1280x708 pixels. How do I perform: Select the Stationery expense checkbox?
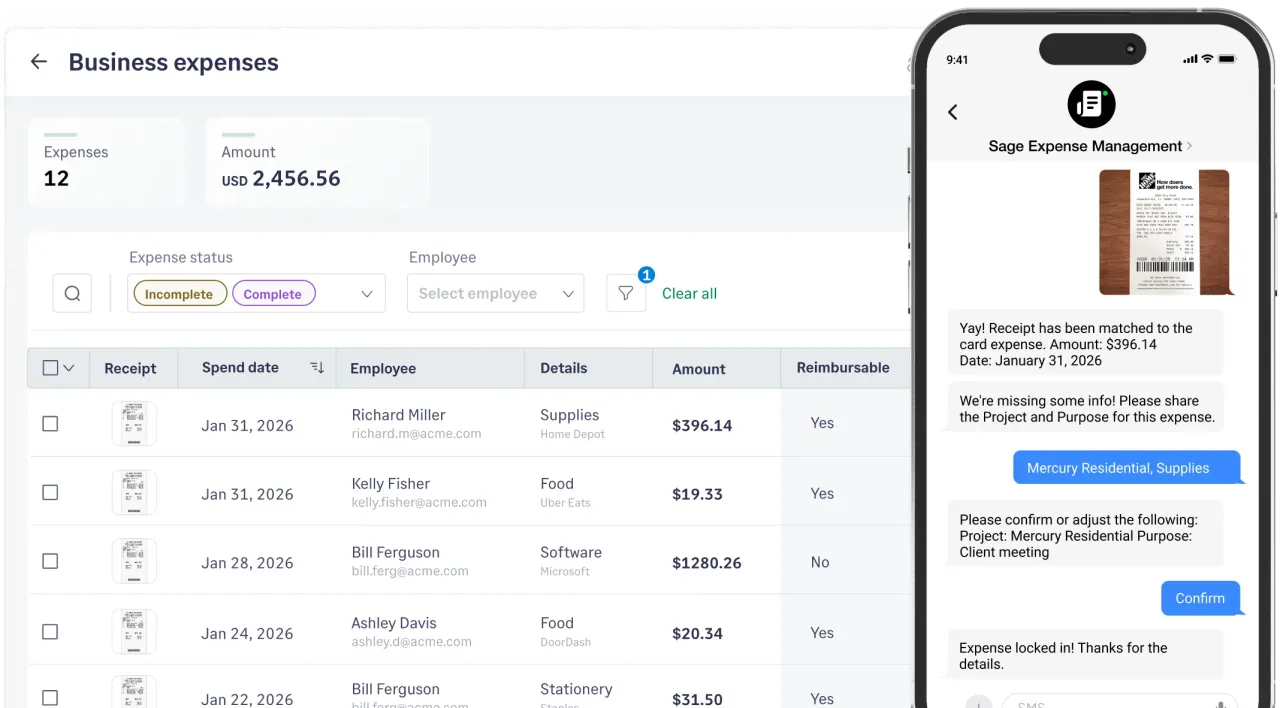point(50,698)
